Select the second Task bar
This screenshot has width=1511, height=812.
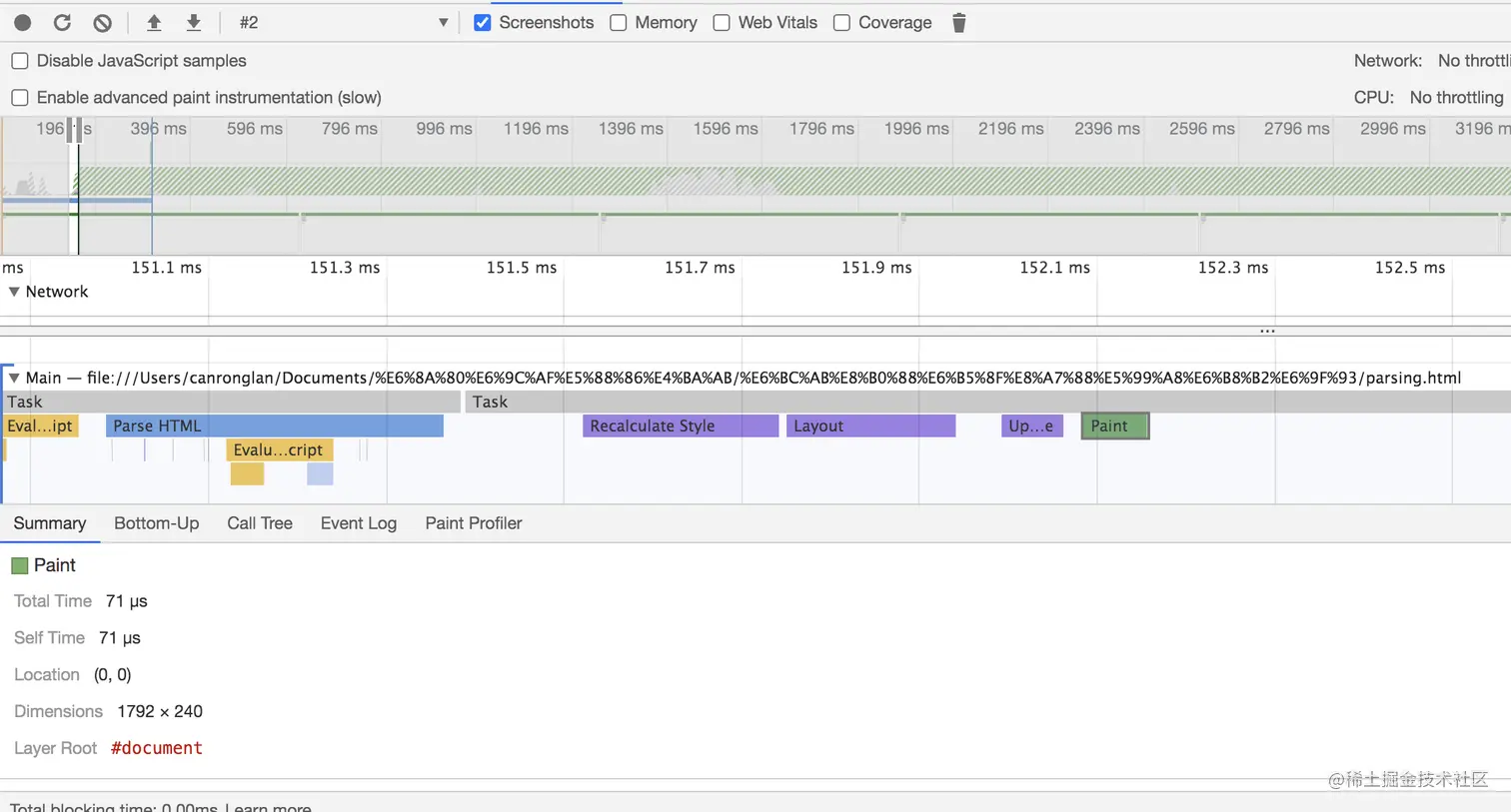[x=987, y=402]
